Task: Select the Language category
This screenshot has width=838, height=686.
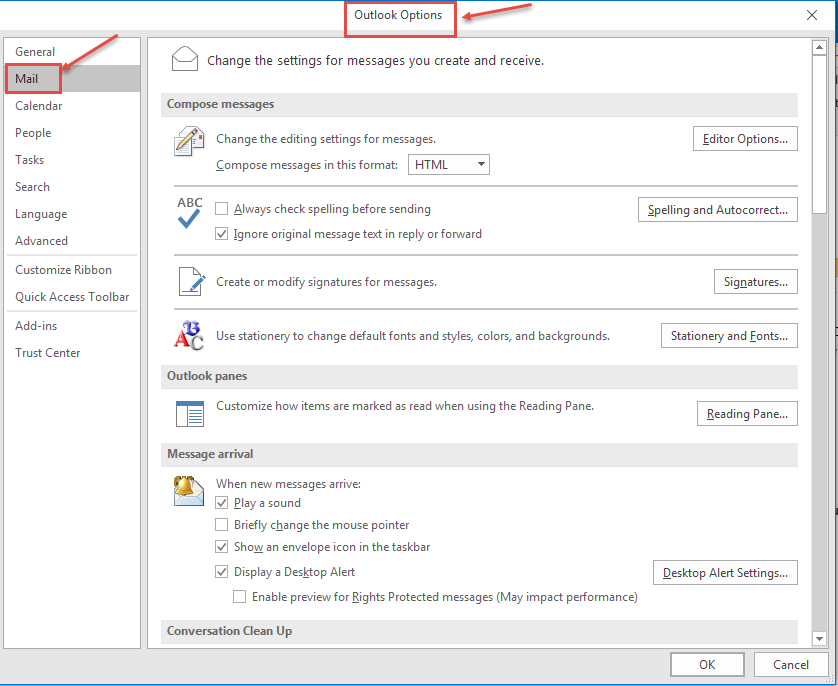Action: tap(72, 214)
